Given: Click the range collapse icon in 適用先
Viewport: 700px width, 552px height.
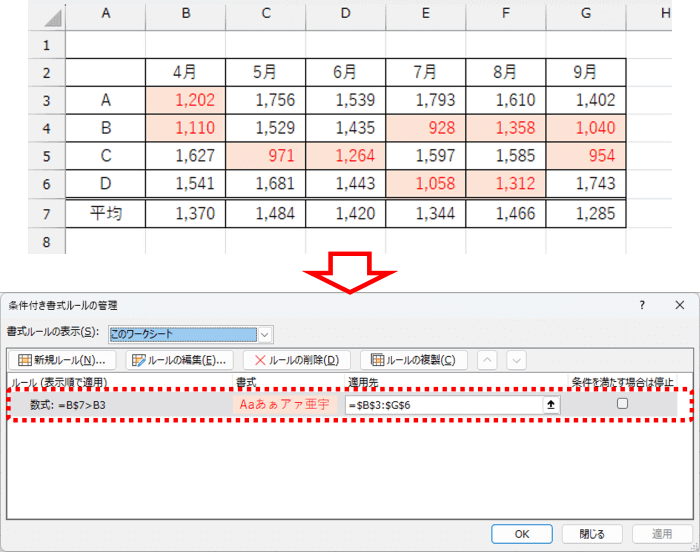Looking at the screenshot, I should pyautogui.click(x=549, y=404).
